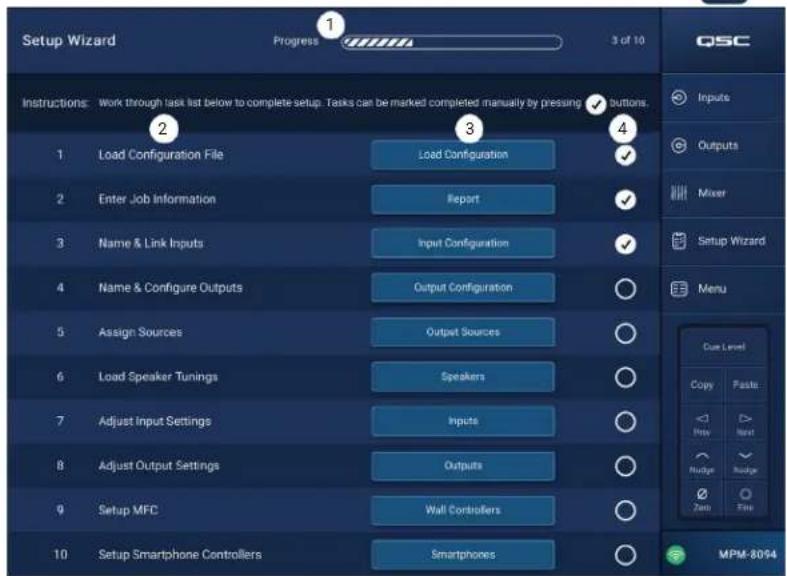Viewport: 787px width, 576px height.
Task: Click the QSC logo
Action: pyautogui.click(x=723, y=41)
